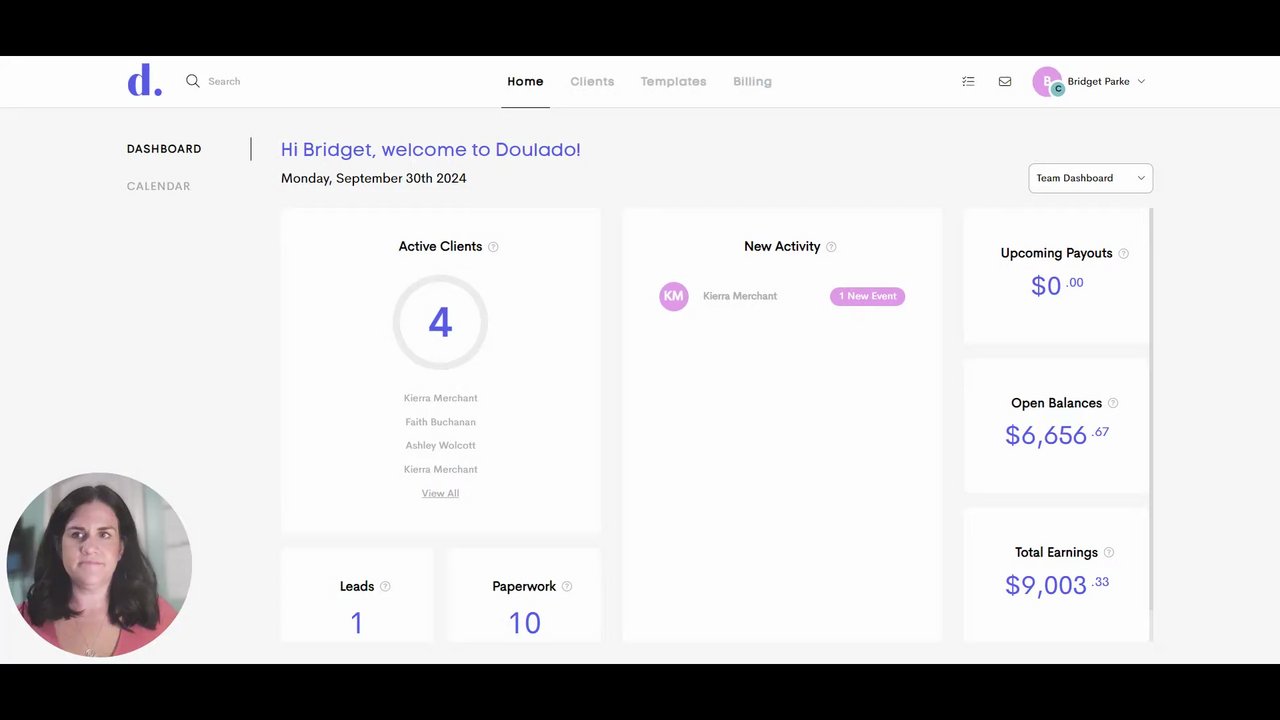The width and height of the screenshot is (1280, 720).
Task: Open Ashley Wolcott in client list
Action: [x=440, y=445]
